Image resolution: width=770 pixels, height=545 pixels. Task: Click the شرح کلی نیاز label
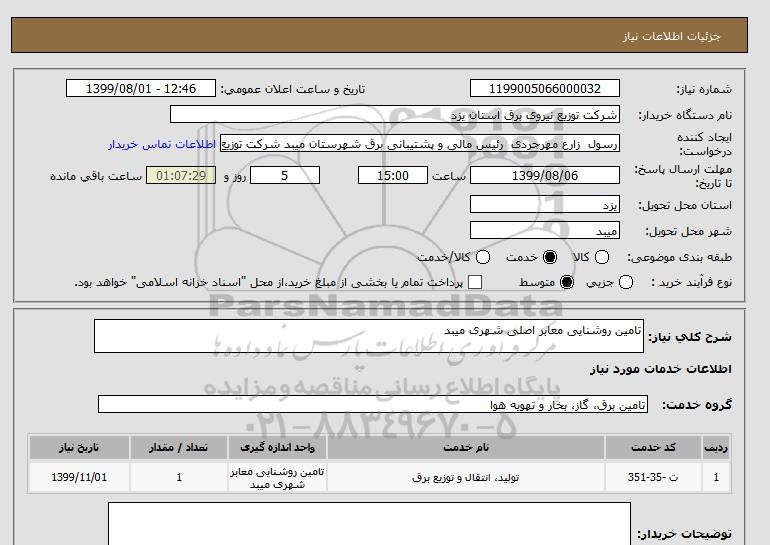[x=690, y=337]
